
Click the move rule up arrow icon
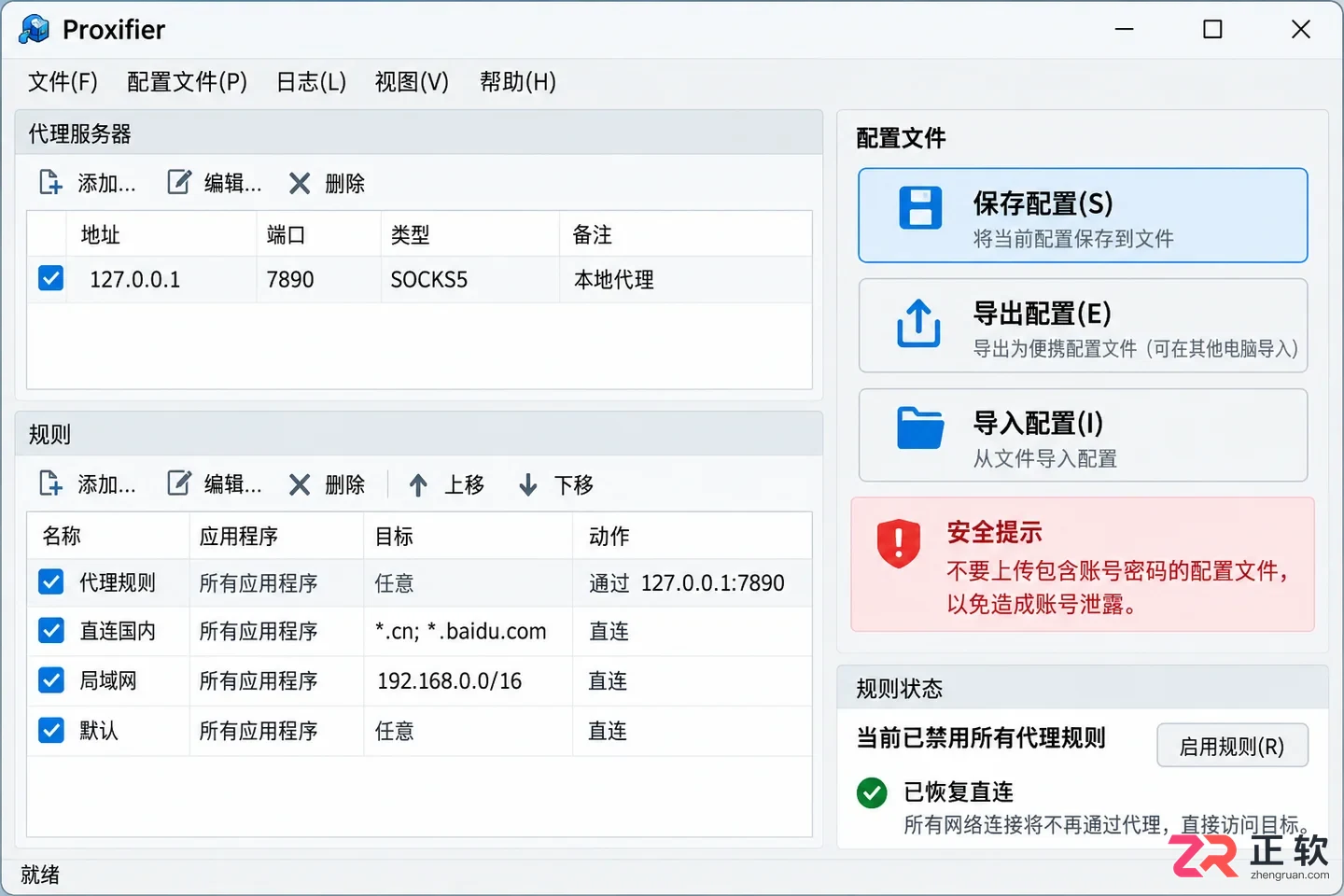pyautogui.click(x=418, y=485)
